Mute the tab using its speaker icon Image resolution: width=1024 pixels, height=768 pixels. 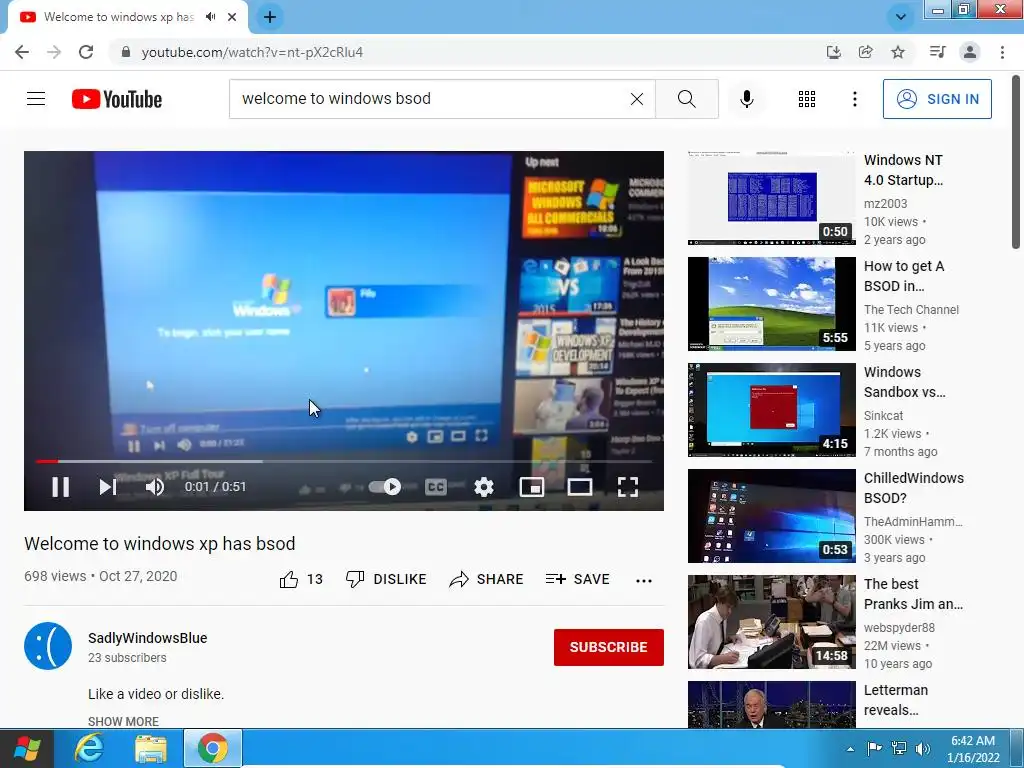click(210, 17)
